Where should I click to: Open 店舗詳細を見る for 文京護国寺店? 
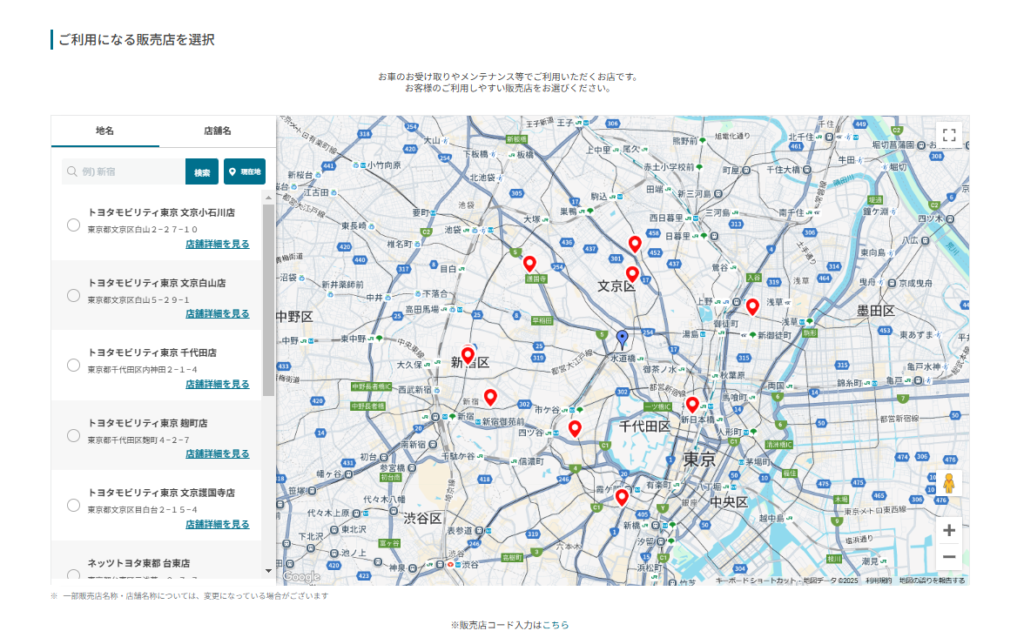click(217, 525)
